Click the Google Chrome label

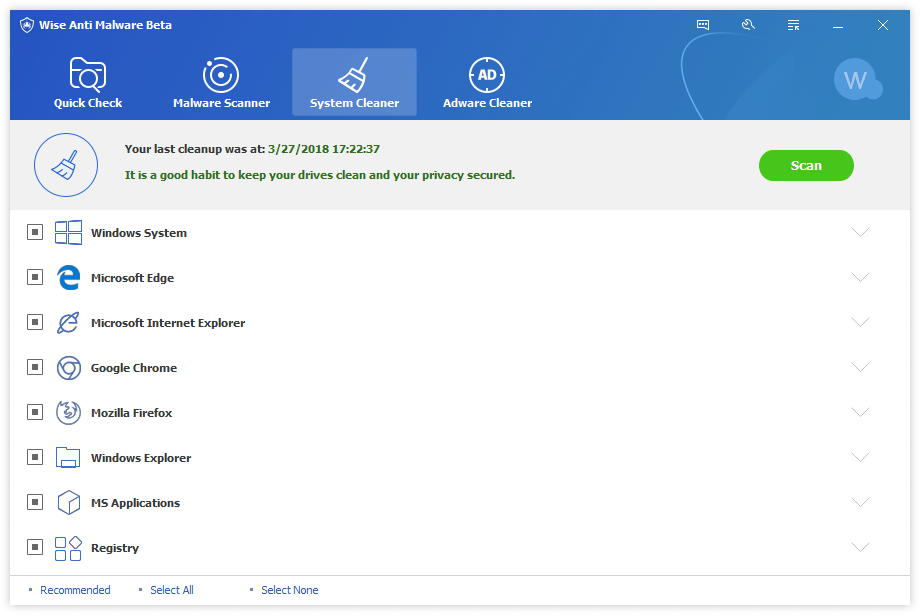tap(134, 368)
